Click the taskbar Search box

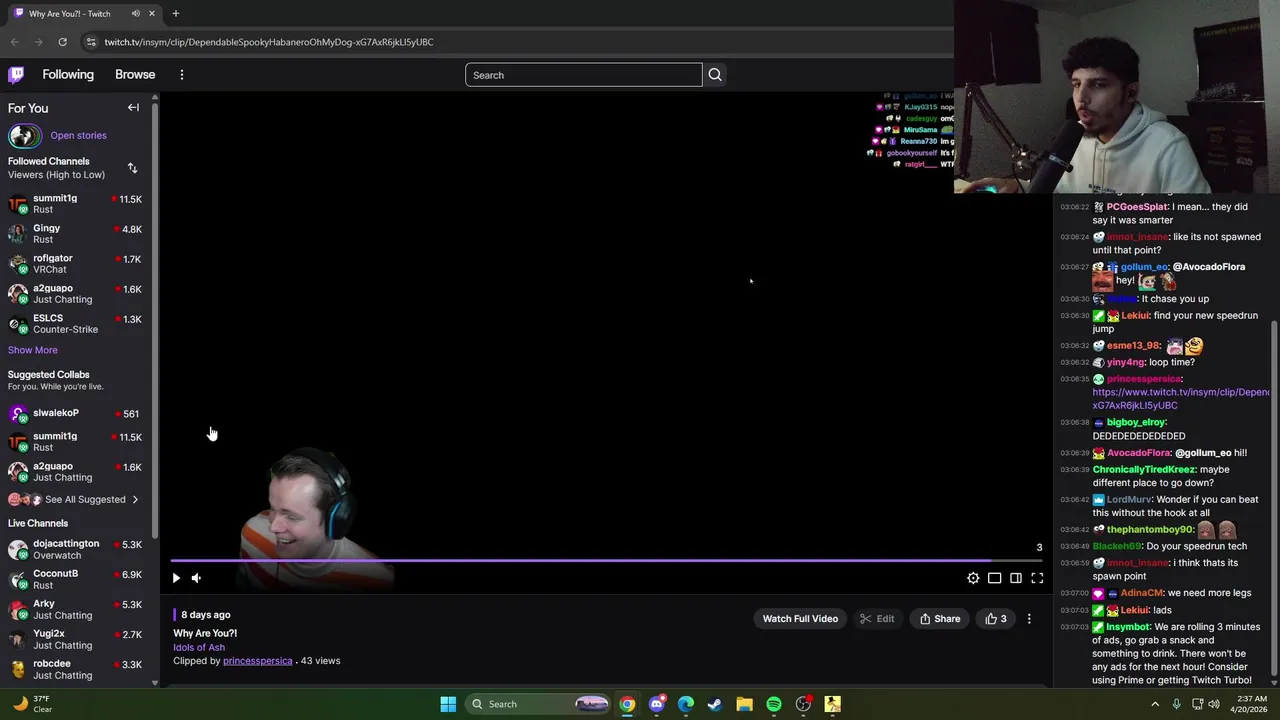point(538,704)
